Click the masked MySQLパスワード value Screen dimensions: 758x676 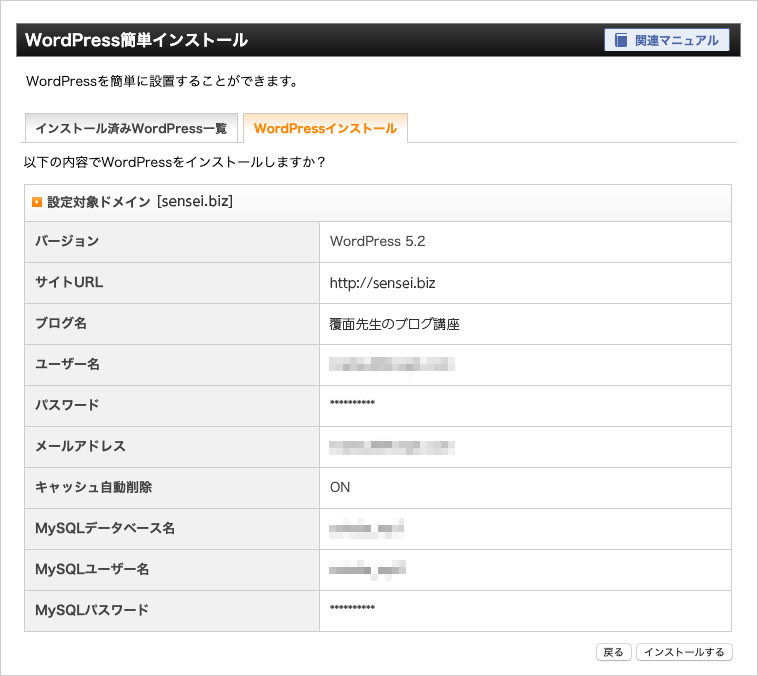352,608
